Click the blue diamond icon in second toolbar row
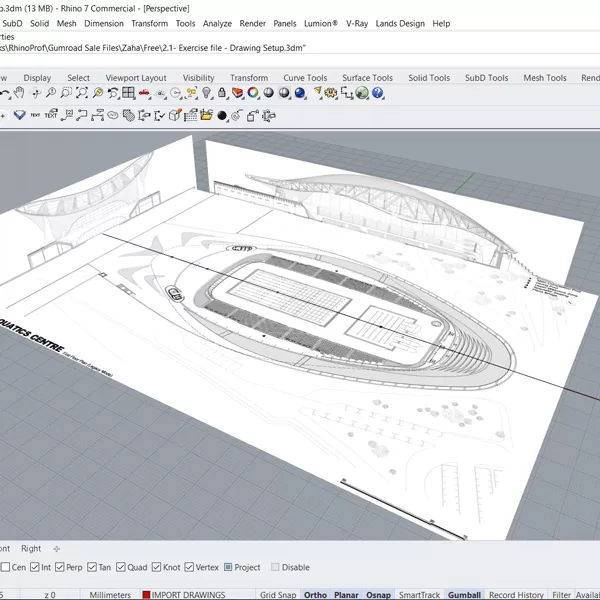The height and width of the screenshot is (600, 600). click(x=19, y=115)
